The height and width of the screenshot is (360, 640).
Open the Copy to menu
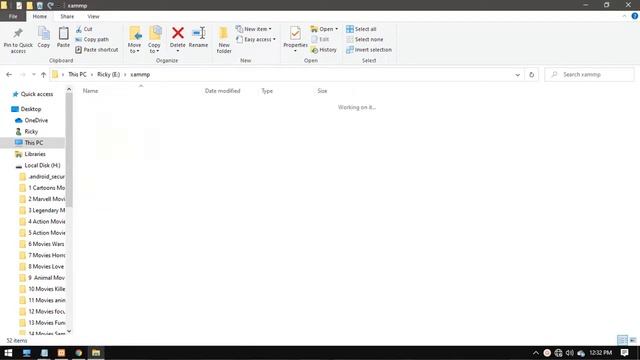pos(154,40)
